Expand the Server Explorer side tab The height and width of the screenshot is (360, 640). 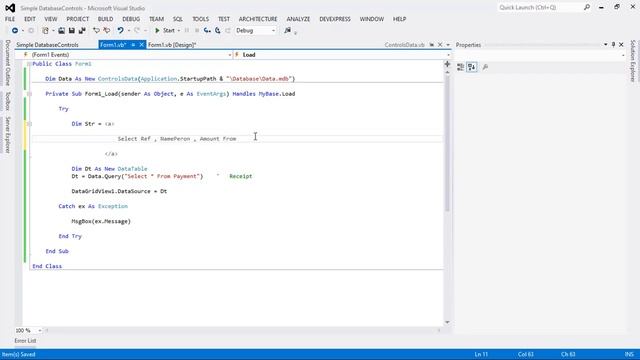[7, 135]
